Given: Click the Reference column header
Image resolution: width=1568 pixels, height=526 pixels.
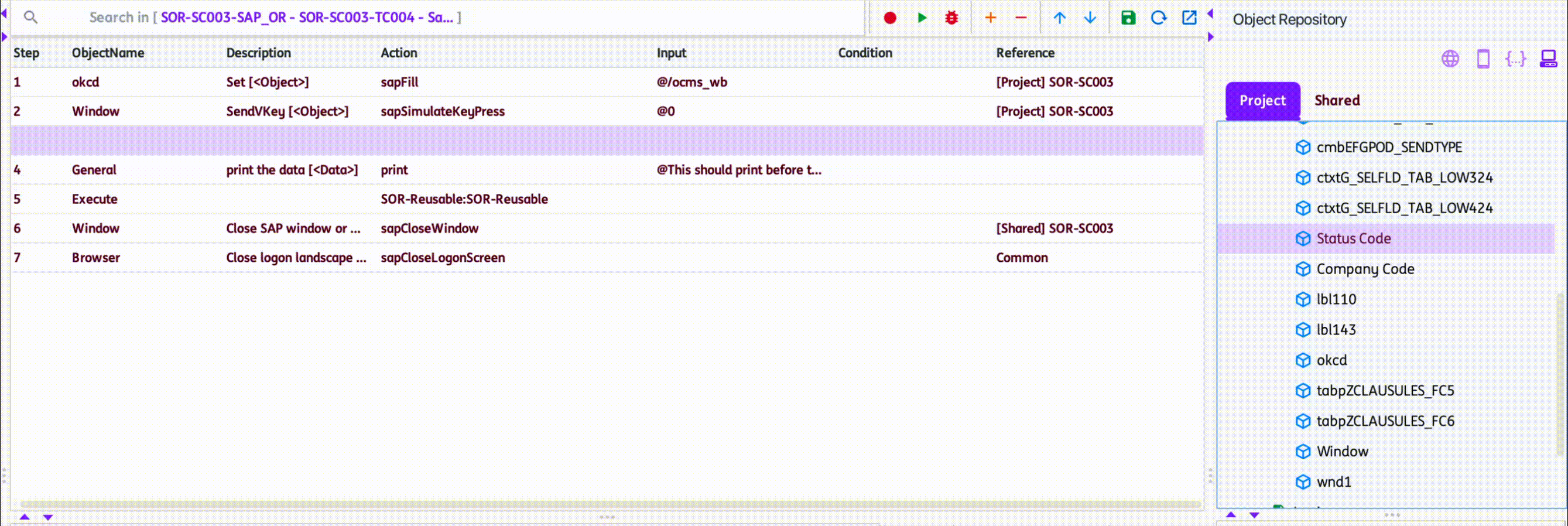Looking at the screenshot, I should [1025, 53].
